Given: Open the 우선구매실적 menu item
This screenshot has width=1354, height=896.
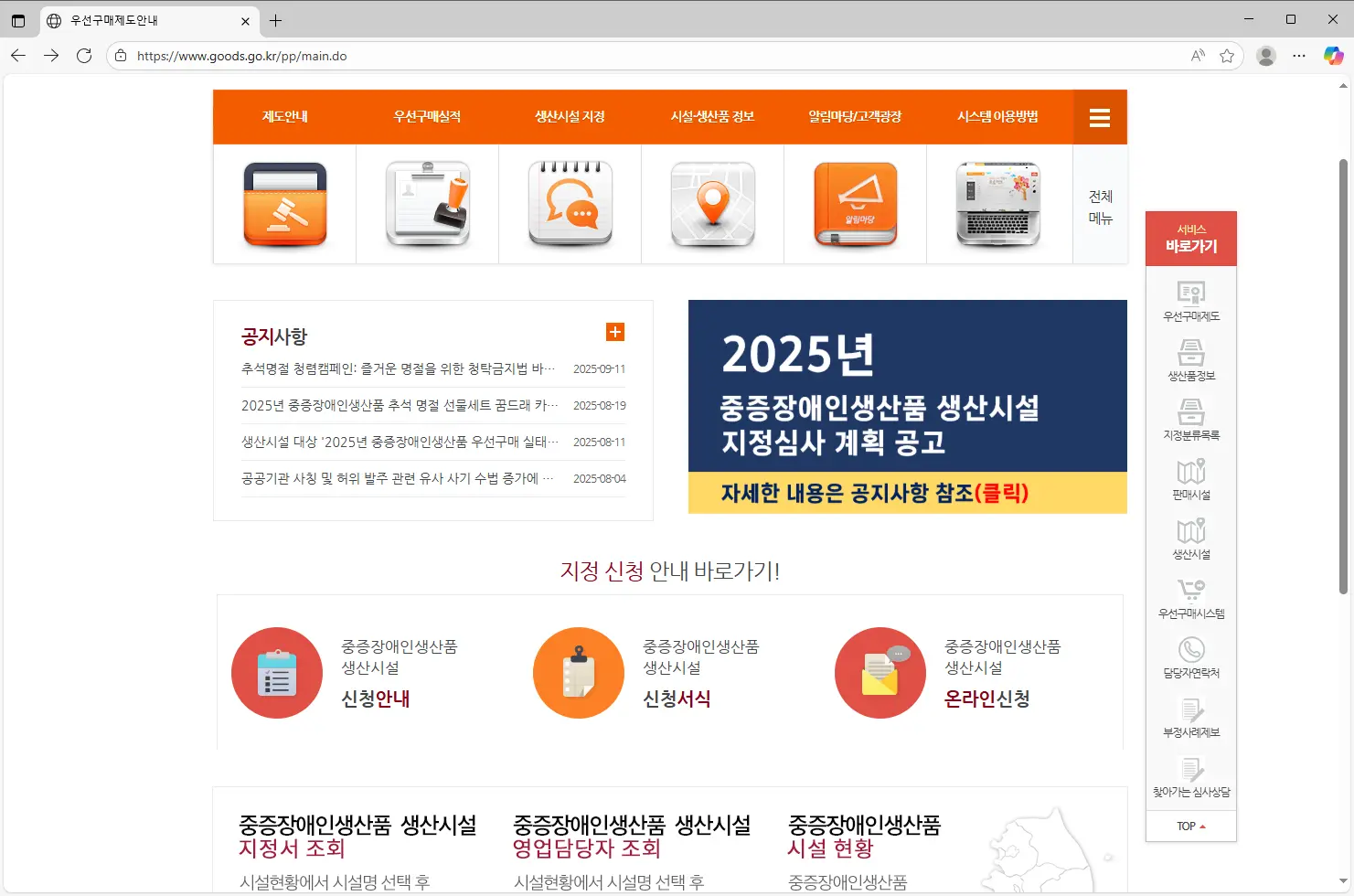Looking at the screenshot, I should 427,117.
